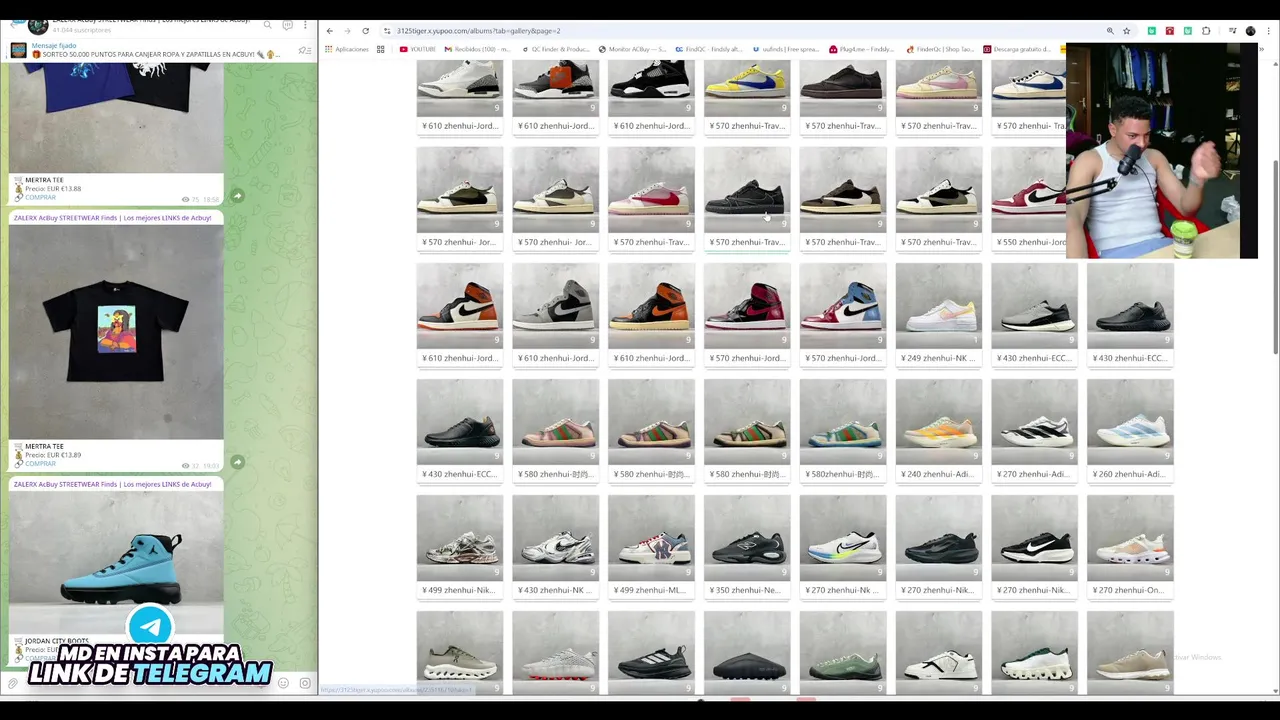The height and width of the screenshot is (720, 1280).
Task: Go back in the browser history
Action: [x=330, y=31]
